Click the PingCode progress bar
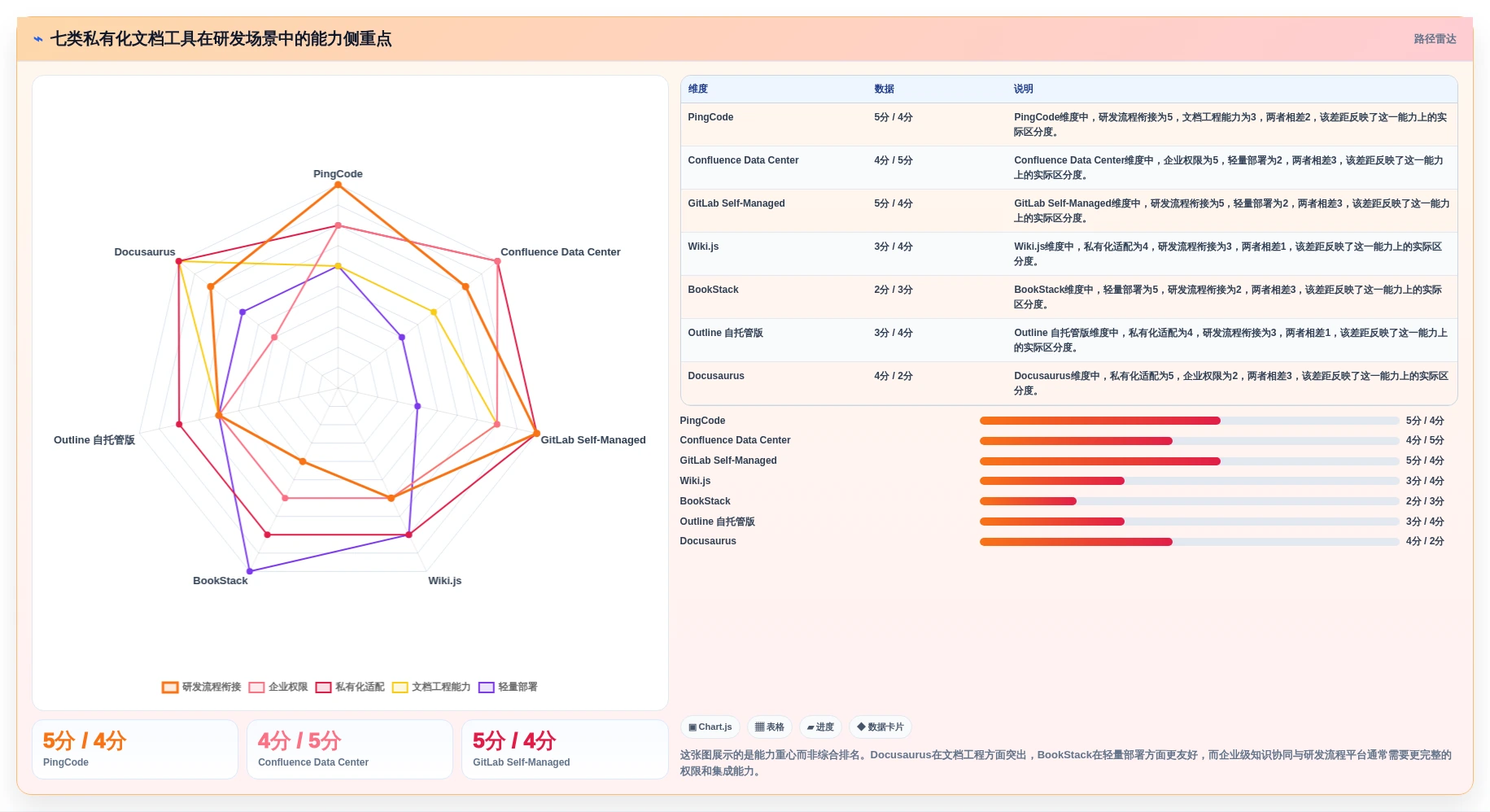Viewport: 1490px width, 812px height. click(1189, 421)
